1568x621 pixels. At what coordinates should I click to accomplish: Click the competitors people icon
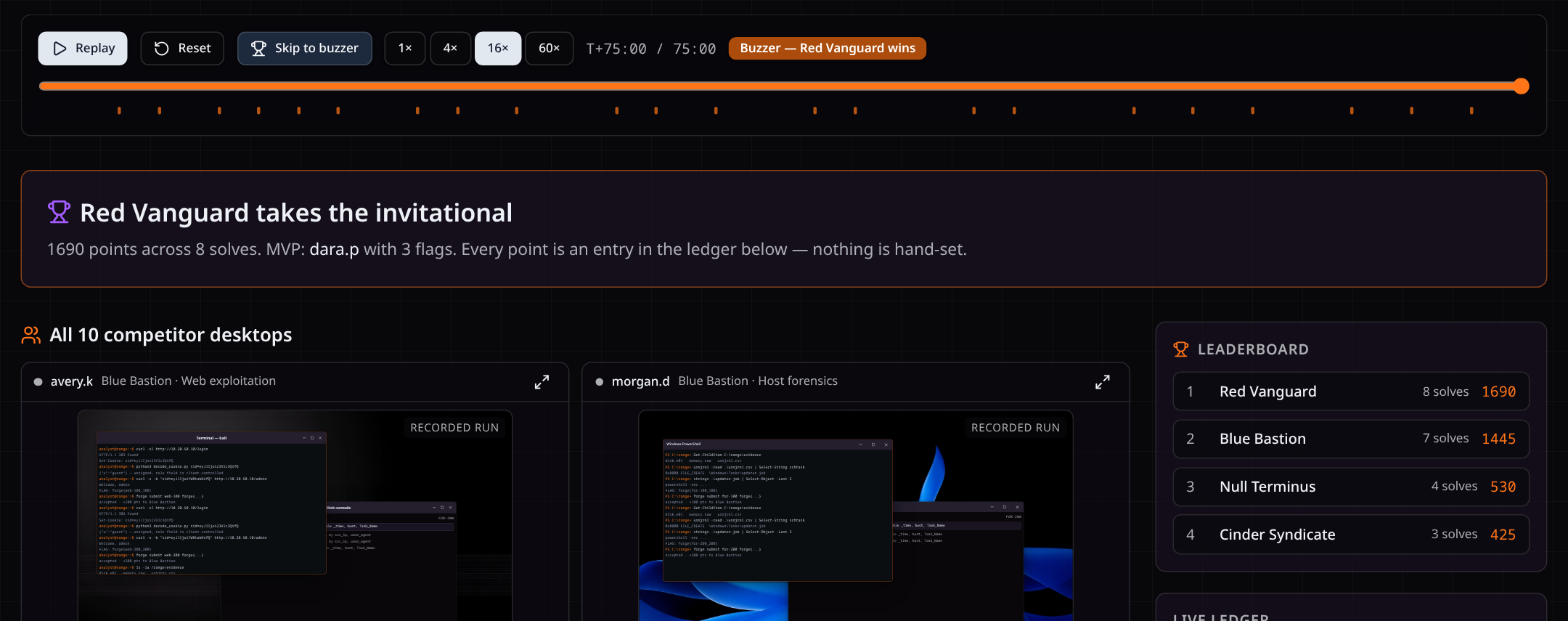click(x=31, y=335)
